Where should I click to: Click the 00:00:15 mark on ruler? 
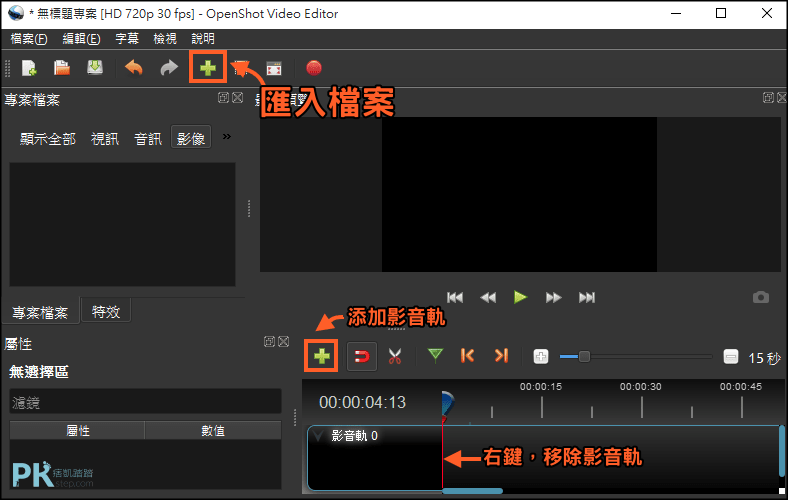pos(541,386)
